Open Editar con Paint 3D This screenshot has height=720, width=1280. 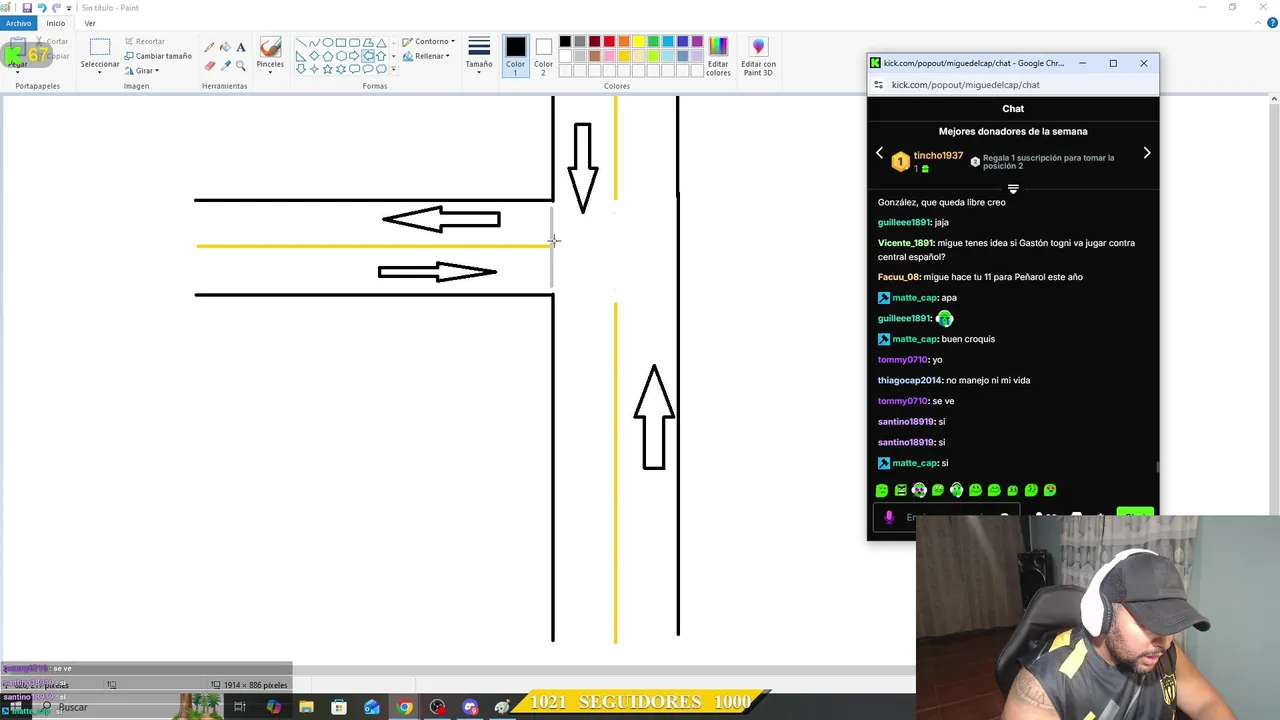(758, 56)
